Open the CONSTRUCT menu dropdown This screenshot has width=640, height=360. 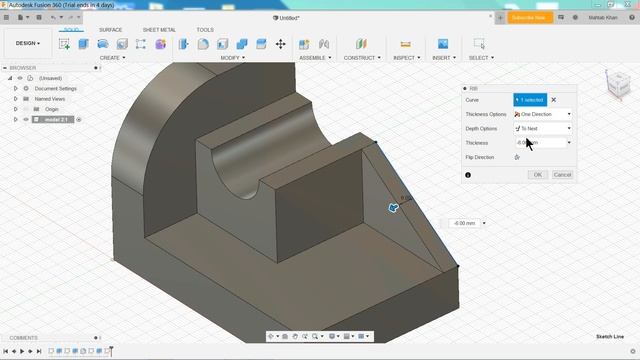362,58
